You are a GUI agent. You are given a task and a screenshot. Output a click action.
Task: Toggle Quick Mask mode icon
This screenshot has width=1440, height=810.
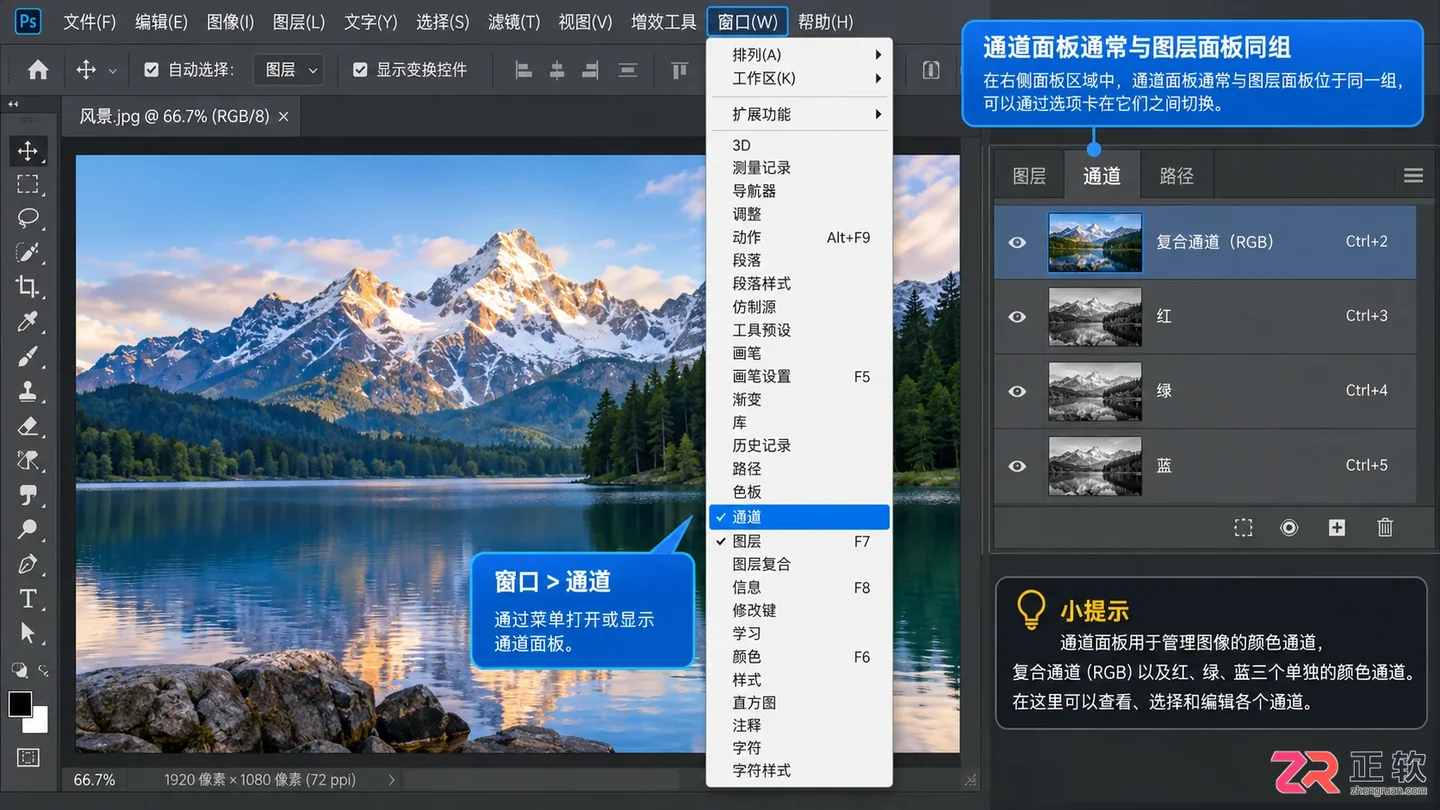click(27, 758)
